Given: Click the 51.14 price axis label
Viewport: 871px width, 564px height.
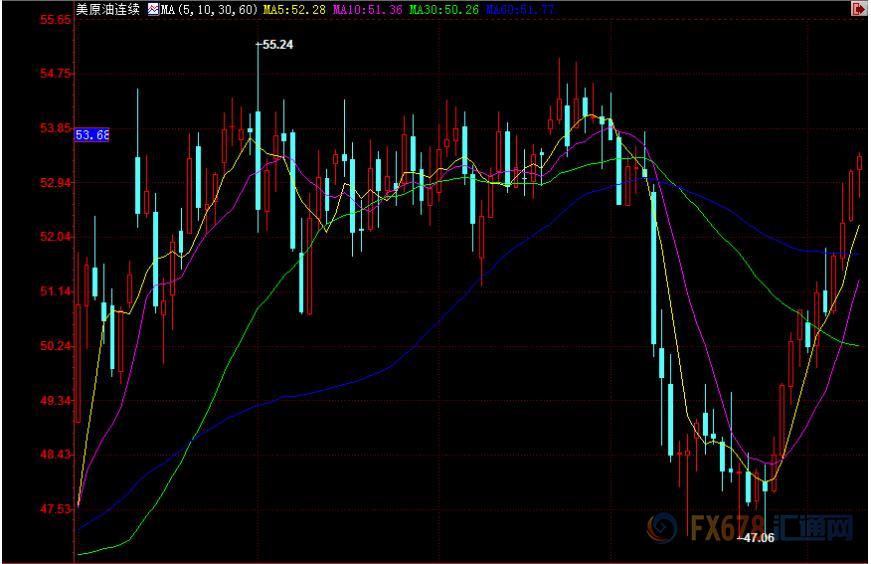Looking at the screenshot, I should pyautogui.click(x=56, y=291).
